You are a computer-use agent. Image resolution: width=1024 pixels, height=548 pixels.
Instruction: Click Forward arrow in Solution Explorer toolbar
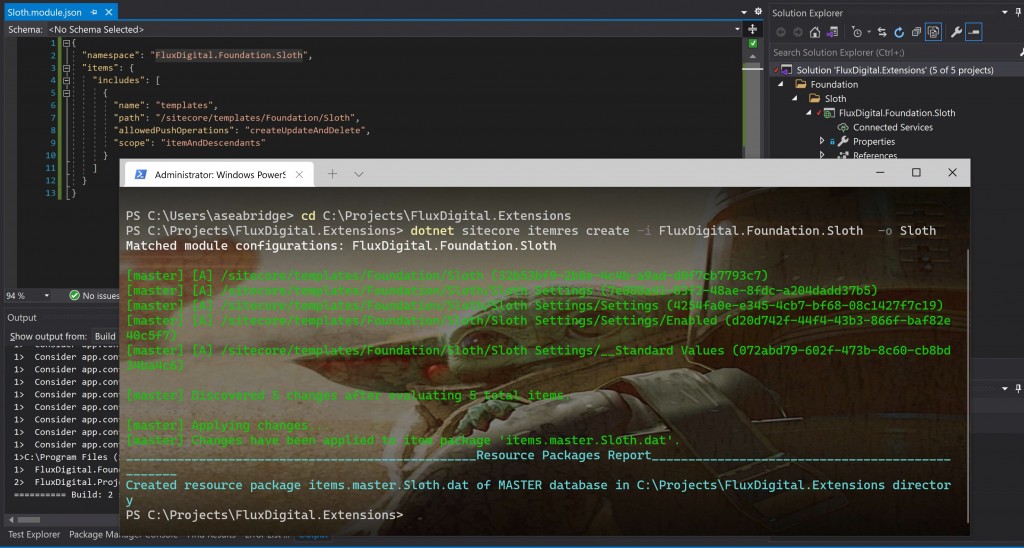pos(797,32)
